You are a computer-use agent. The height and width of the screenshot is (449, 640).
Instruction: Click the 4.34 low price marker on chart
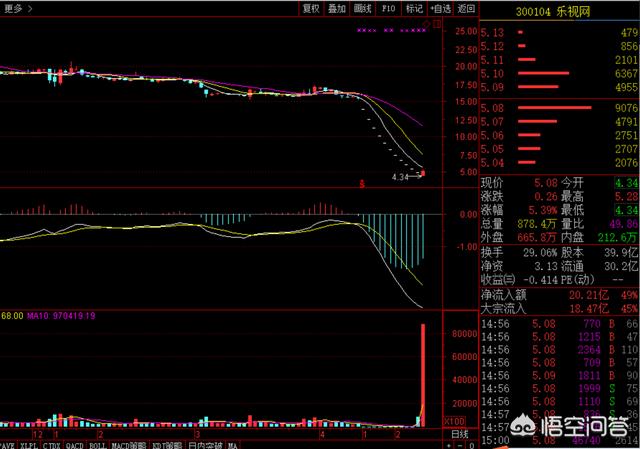[402, 177]
